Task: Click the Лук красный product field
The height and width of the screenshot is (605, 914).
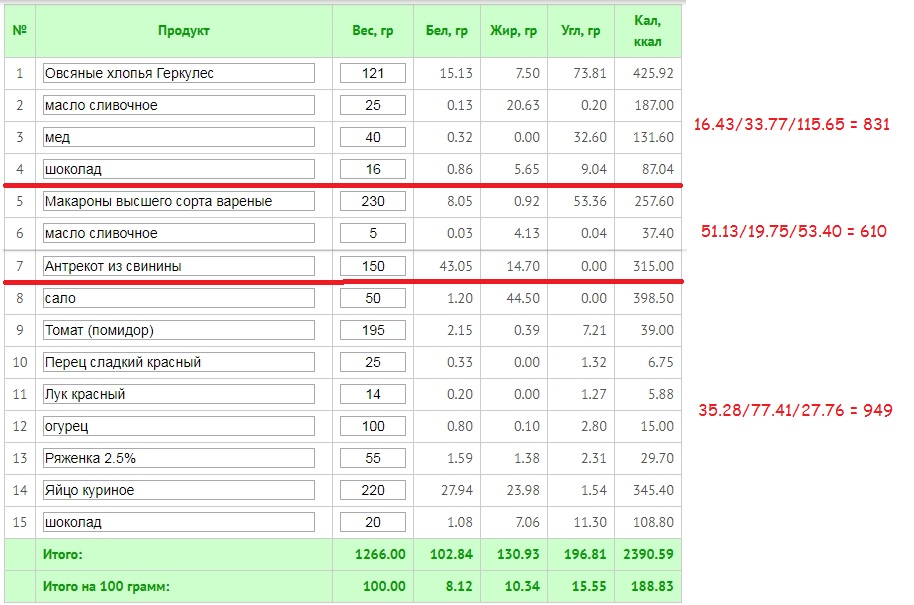Action: (x=179, y=394)
